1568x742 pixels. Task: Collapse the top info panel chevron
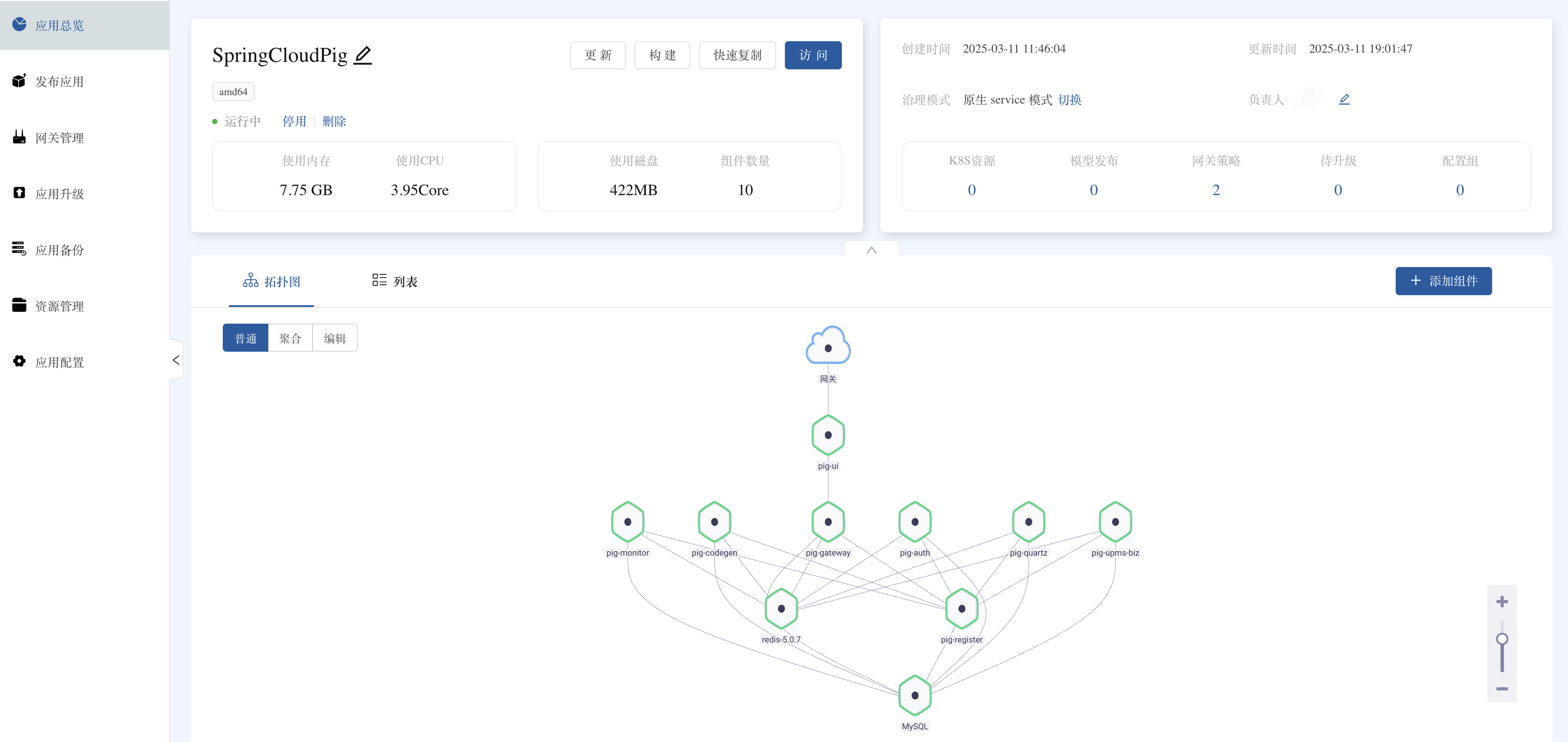(871, 250)
